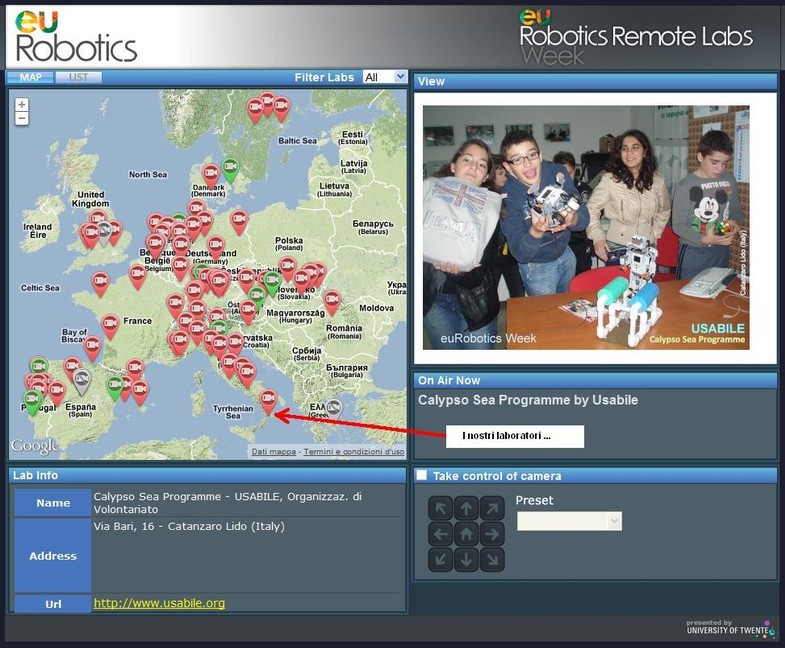Viewport: 785px width, 648px height.
Task: Click the Termini e condizioni d'uso link
Action: tap(354, 452)
